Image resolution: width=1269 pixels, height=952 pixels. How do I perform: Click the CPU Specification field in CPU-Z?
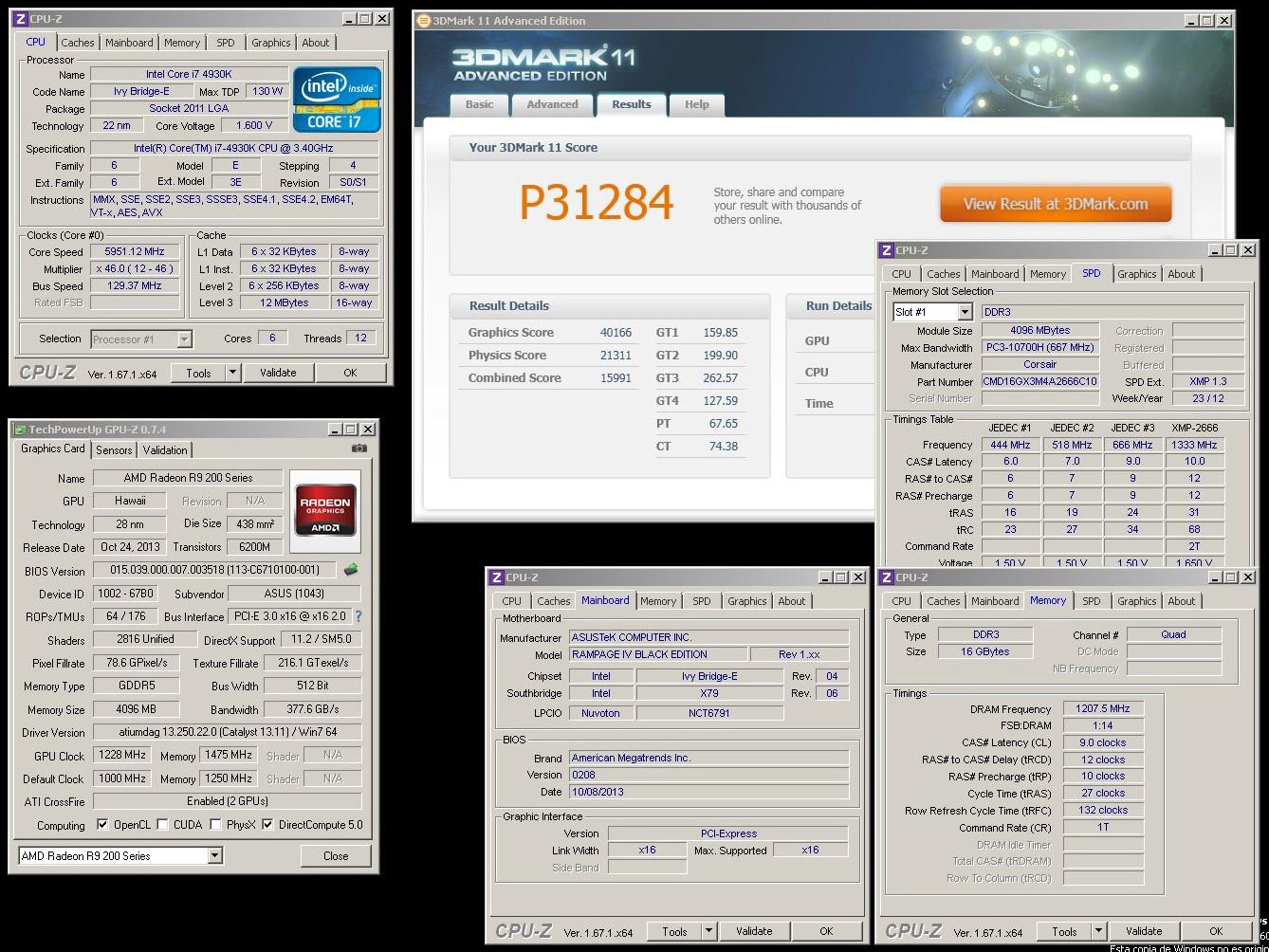(x=234, y=149)
